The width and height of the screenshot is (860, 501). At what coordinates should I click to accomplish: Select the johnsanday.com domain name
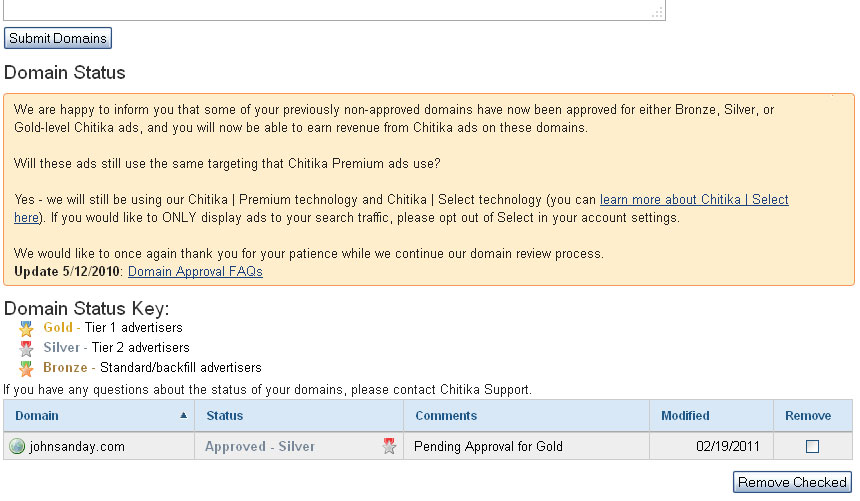pyautogui.click(x=78, y=447)
